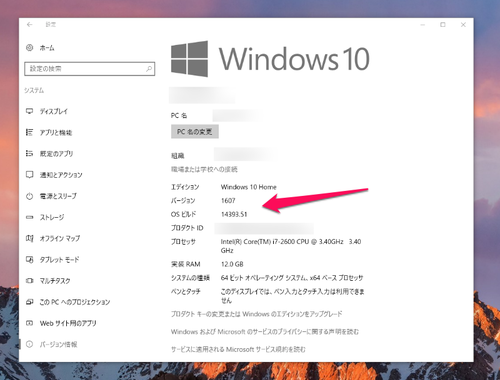Click the 既定のアプリ icon
Image resolution: width=500 pixels, height=380 pixels.
coord(30,153)
